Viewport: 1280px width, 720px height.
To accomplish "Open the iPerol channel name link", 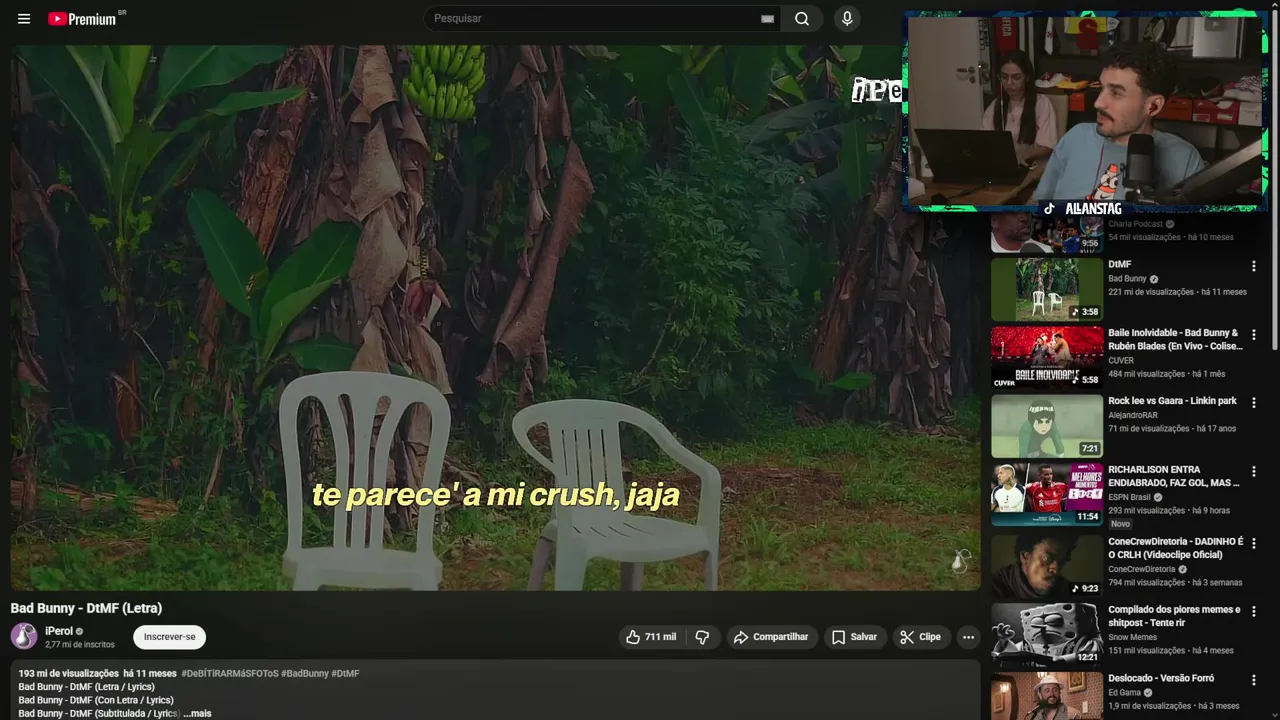I will (59, 631).
